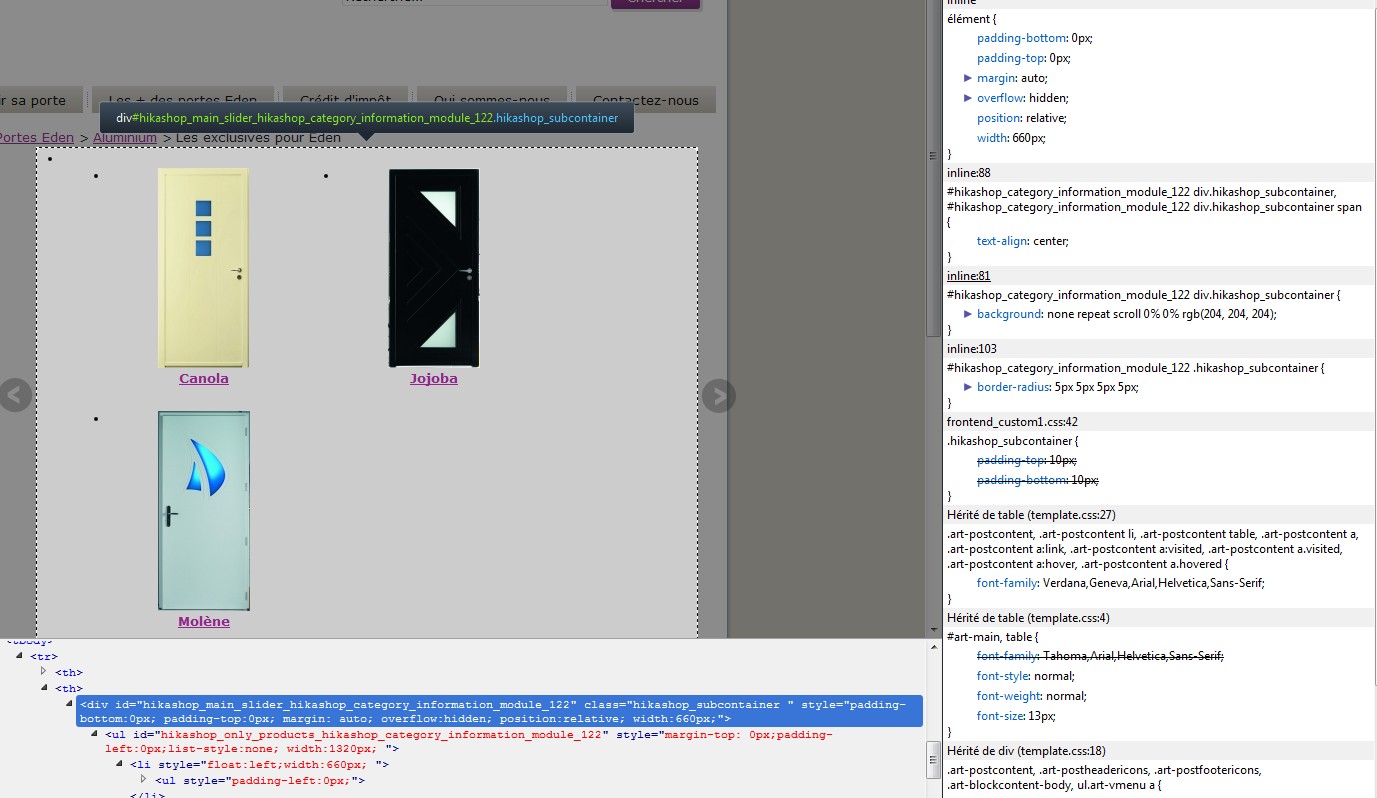Open the Canola door image
The height and width of the screenshot is (798, 1377).
[204, 268]
